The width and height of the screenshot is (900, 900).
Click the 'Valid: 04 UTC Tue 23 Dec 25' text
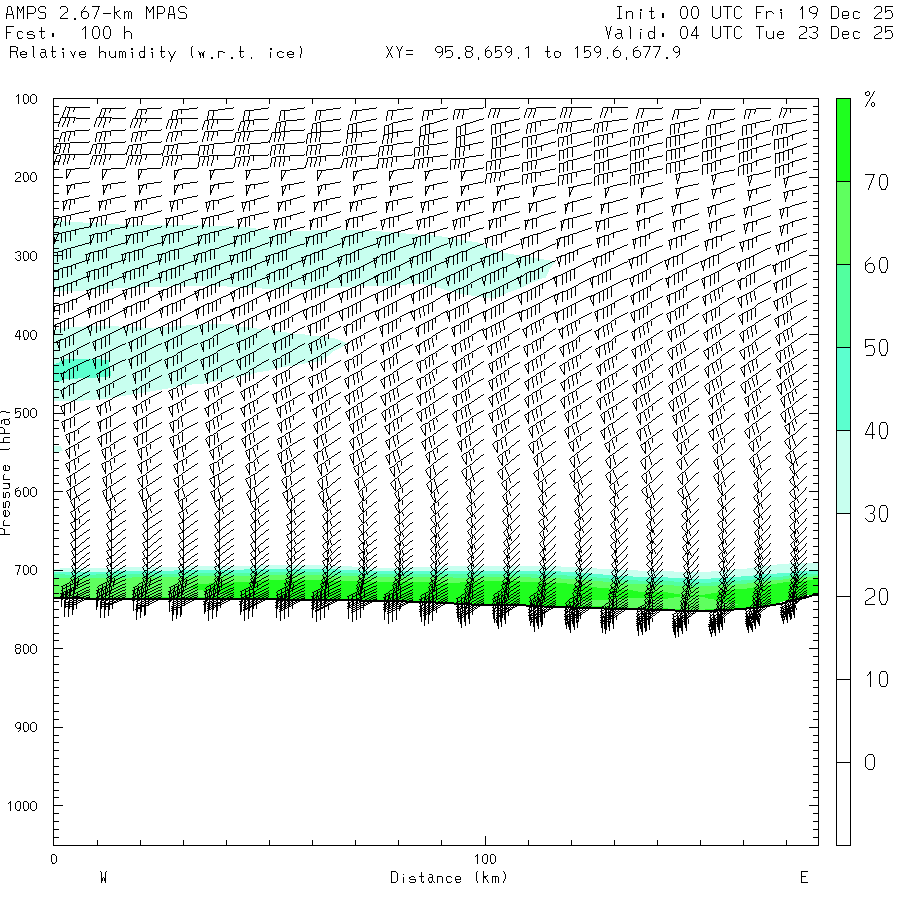click(748, 33)
